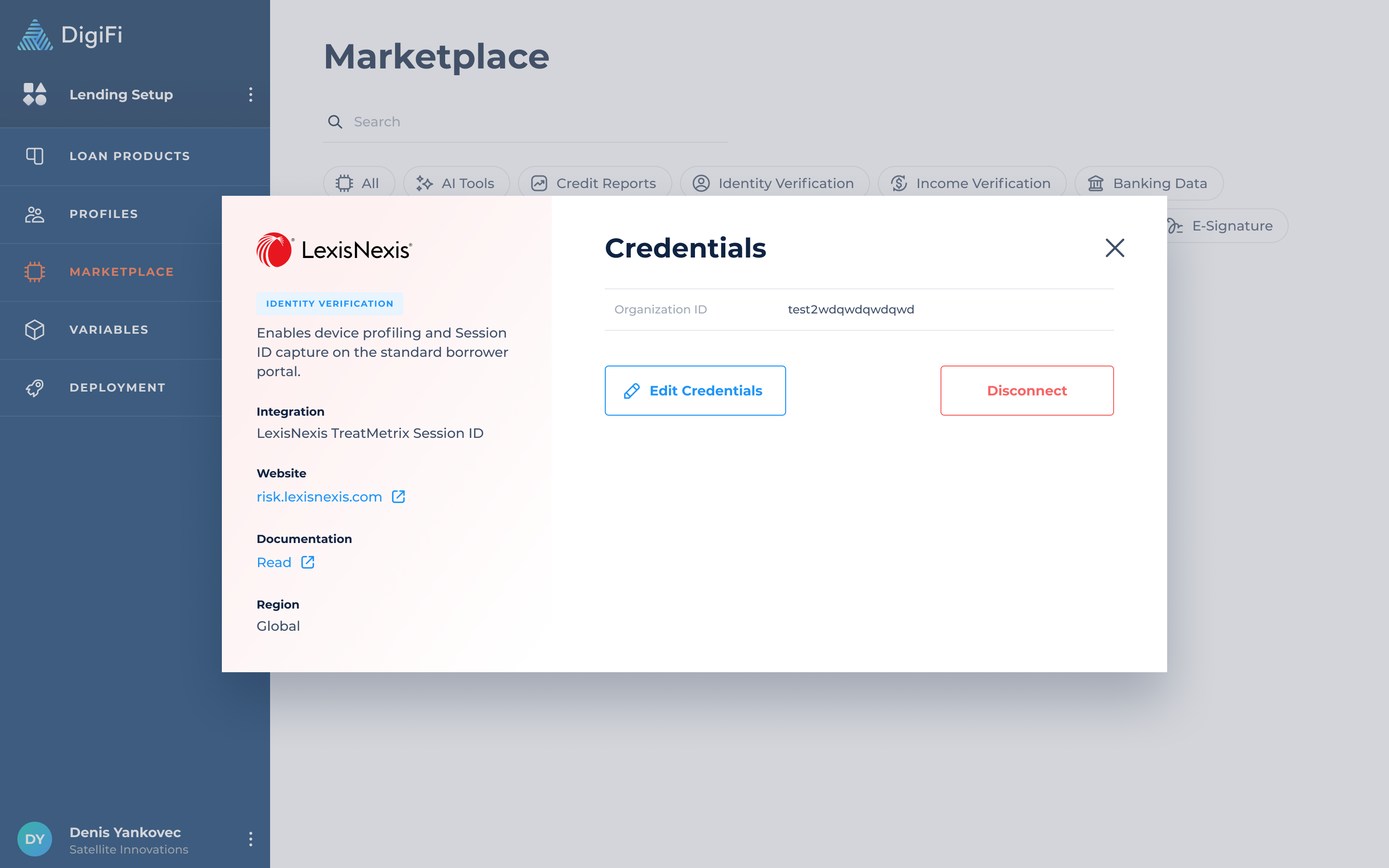Open the Read documentation link

click(274, 563)
